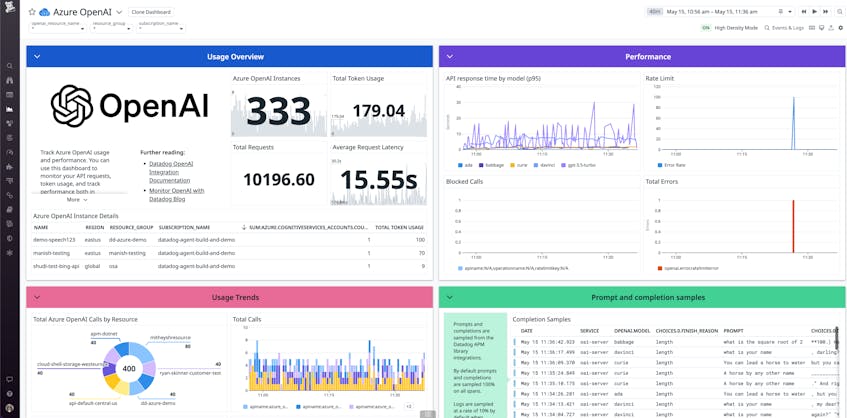Star the Azure OpenAI dashboard as favorite
847x418 pixels.
pos(32,12)
